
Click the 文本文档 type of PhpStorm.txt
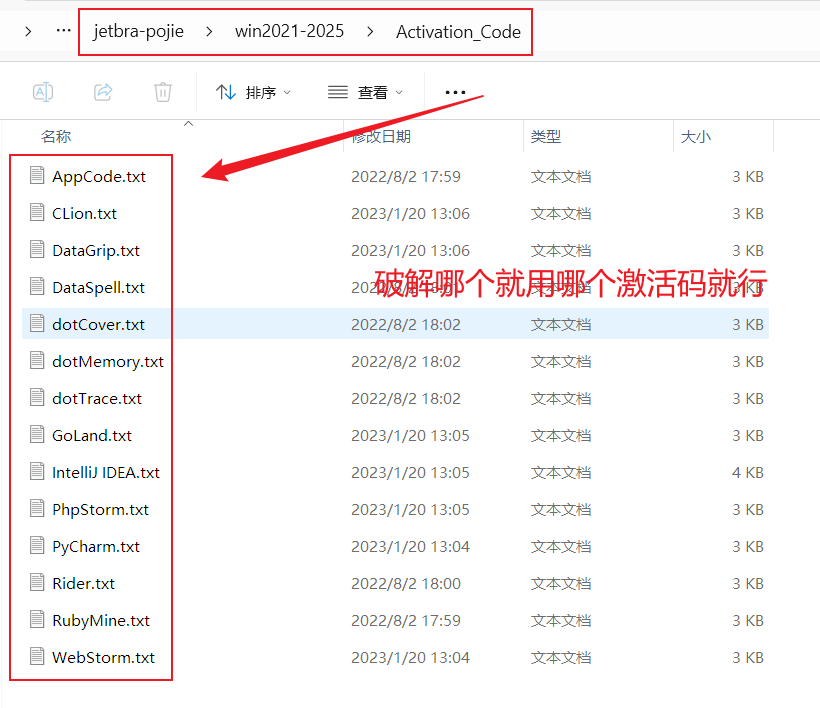tap(561, 510)
